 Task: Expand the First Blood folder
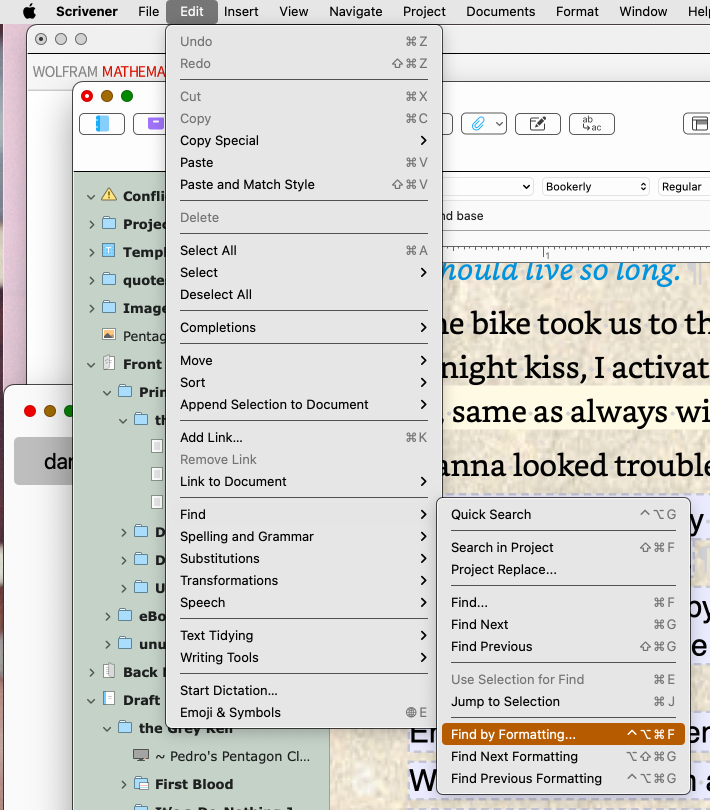coord(124,785)
